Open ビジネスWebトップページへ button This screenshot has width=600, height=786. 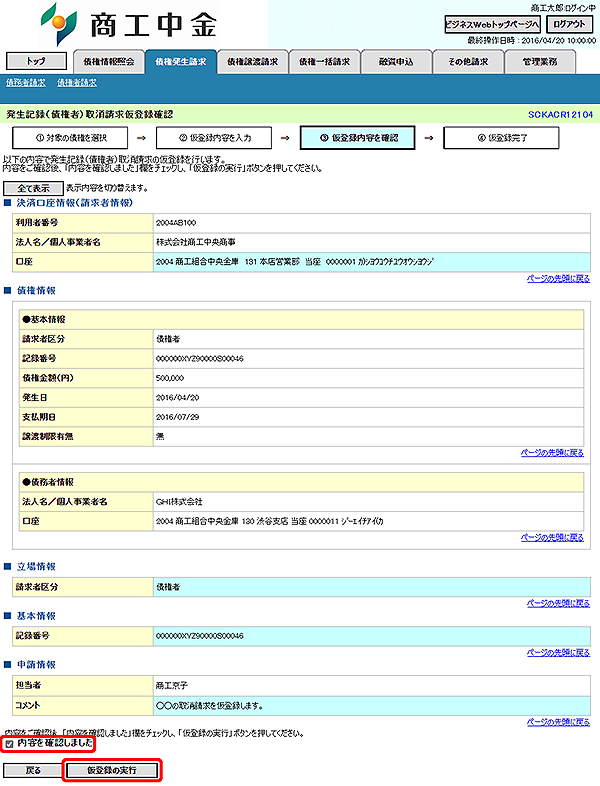pyautogui.click(x=492, y=24)
